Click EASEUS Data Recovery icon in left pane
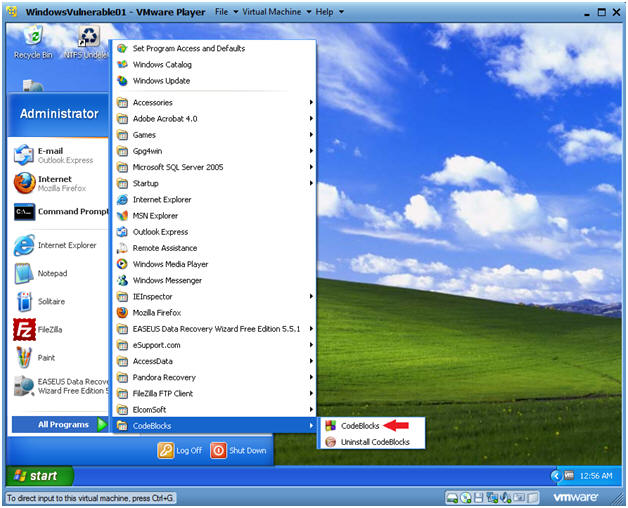The image size is (628, 508). click(x=24, y=386)
